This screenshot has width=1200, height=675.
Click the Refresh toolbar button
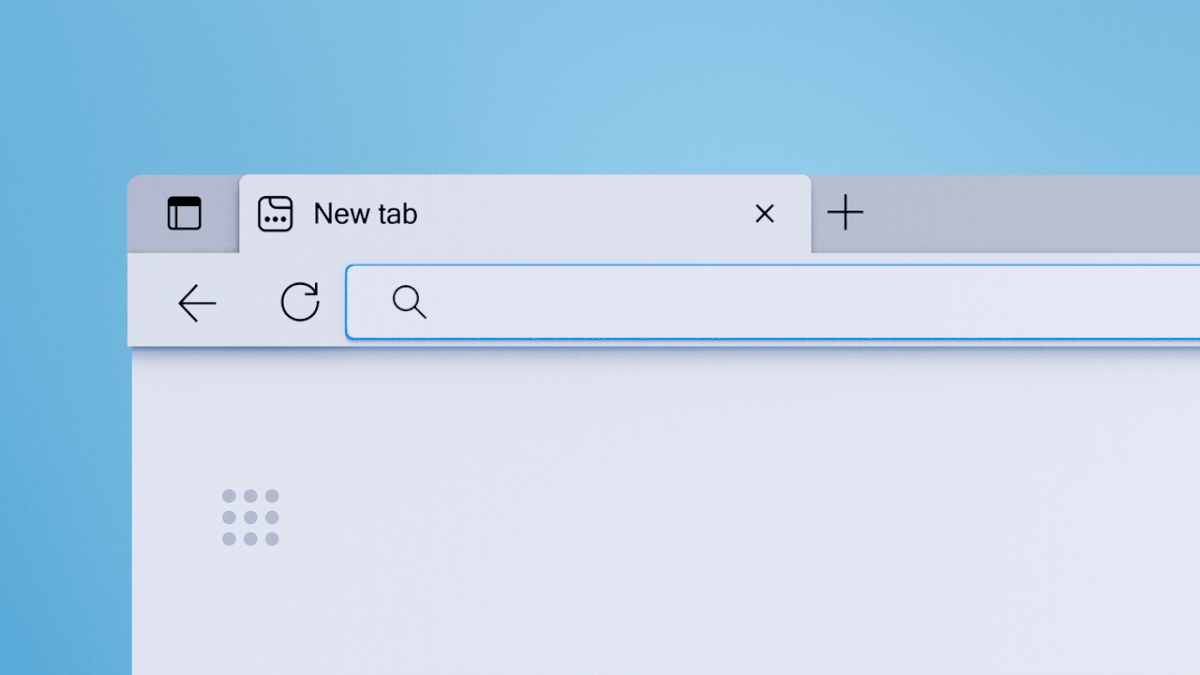click(299, 301)
